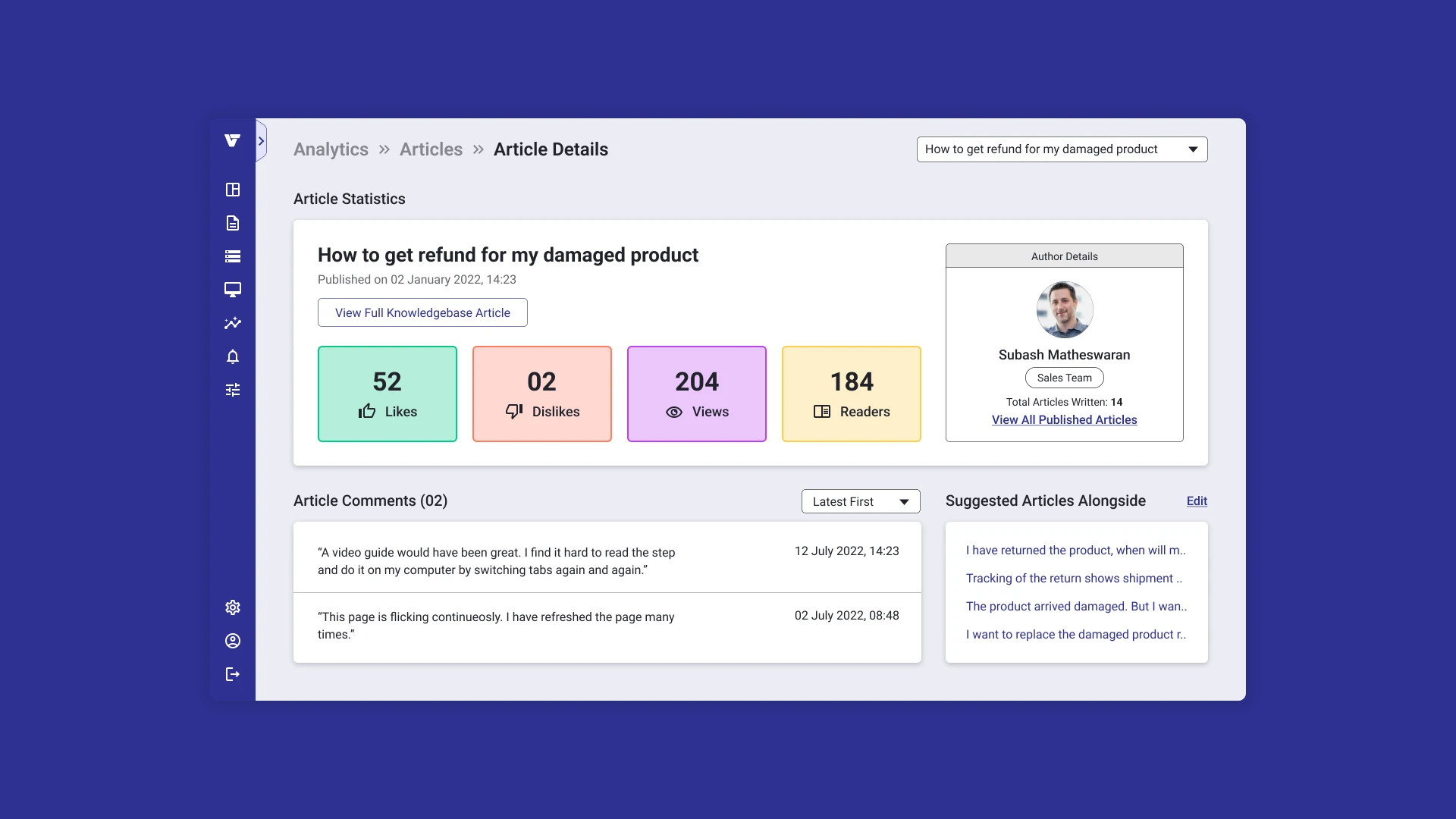The image size is (1456, 819).
Task: Edit the suggested articles list
Action: click(1197, 501)
